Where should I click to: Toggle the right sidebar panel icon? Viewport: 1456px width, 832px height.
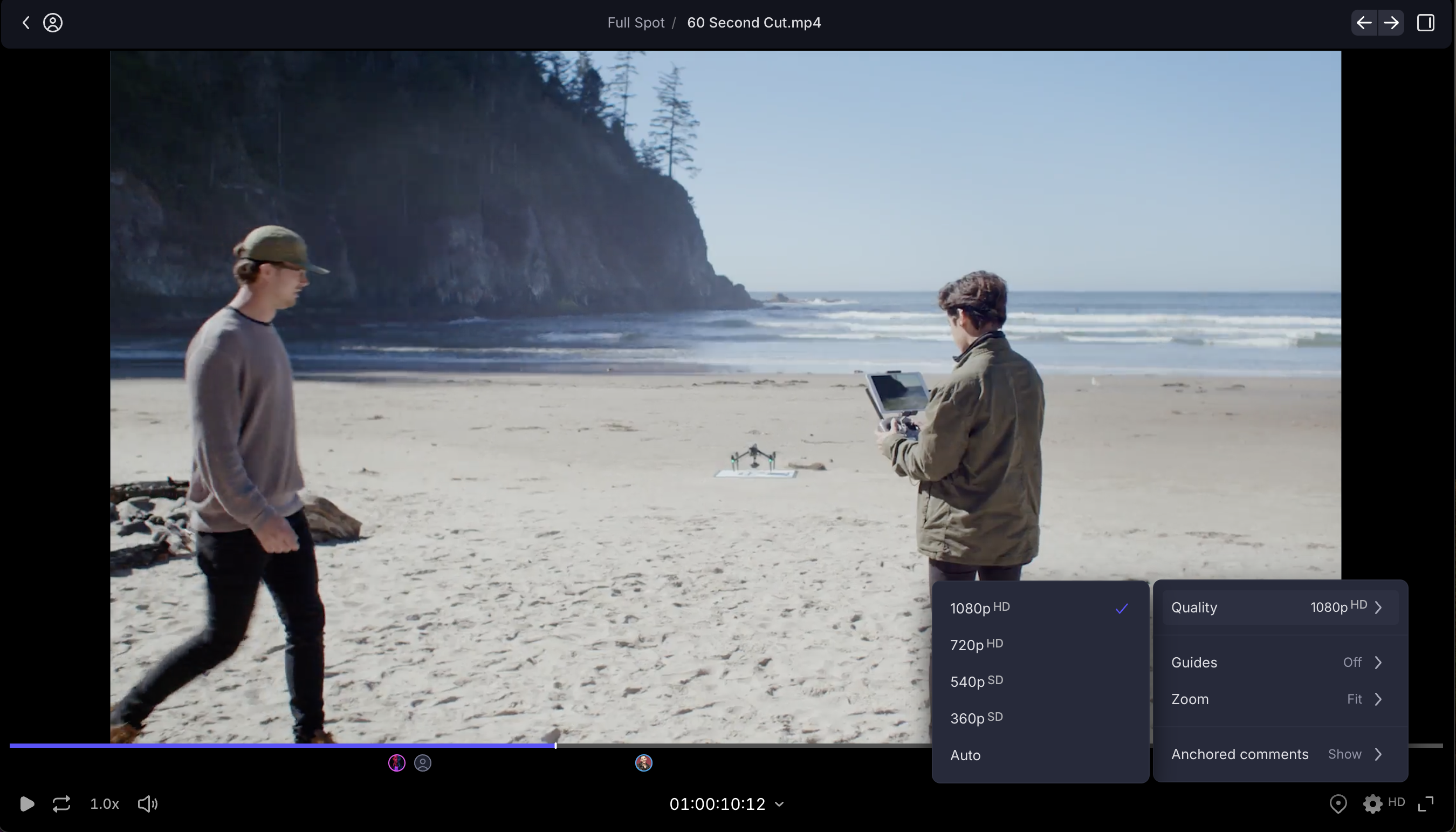click(x=1425, y=23)
